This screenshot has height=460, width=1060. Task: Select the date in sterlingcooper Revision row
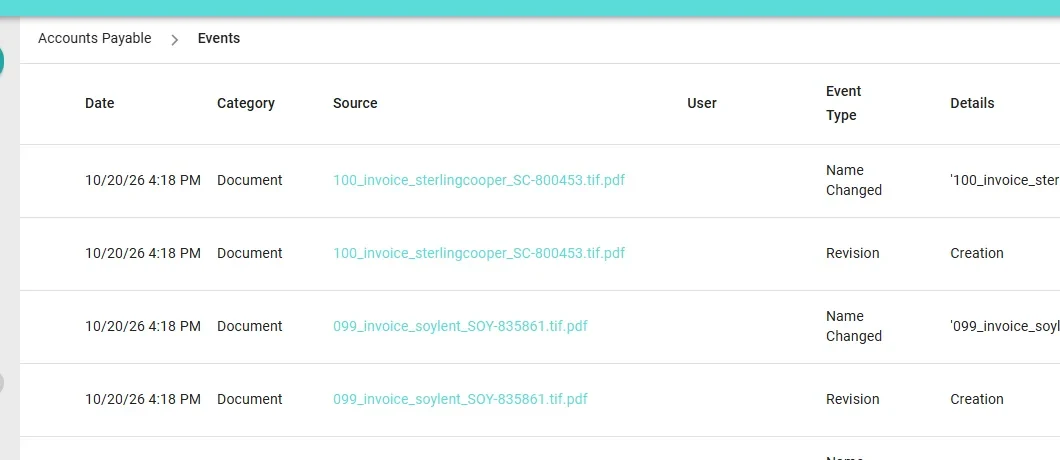coord(143,253)
